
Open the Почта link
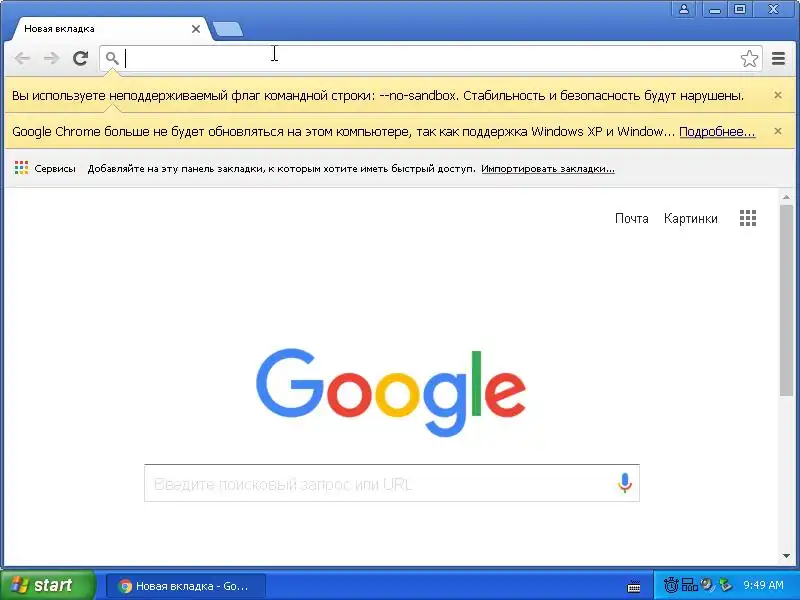632,218
